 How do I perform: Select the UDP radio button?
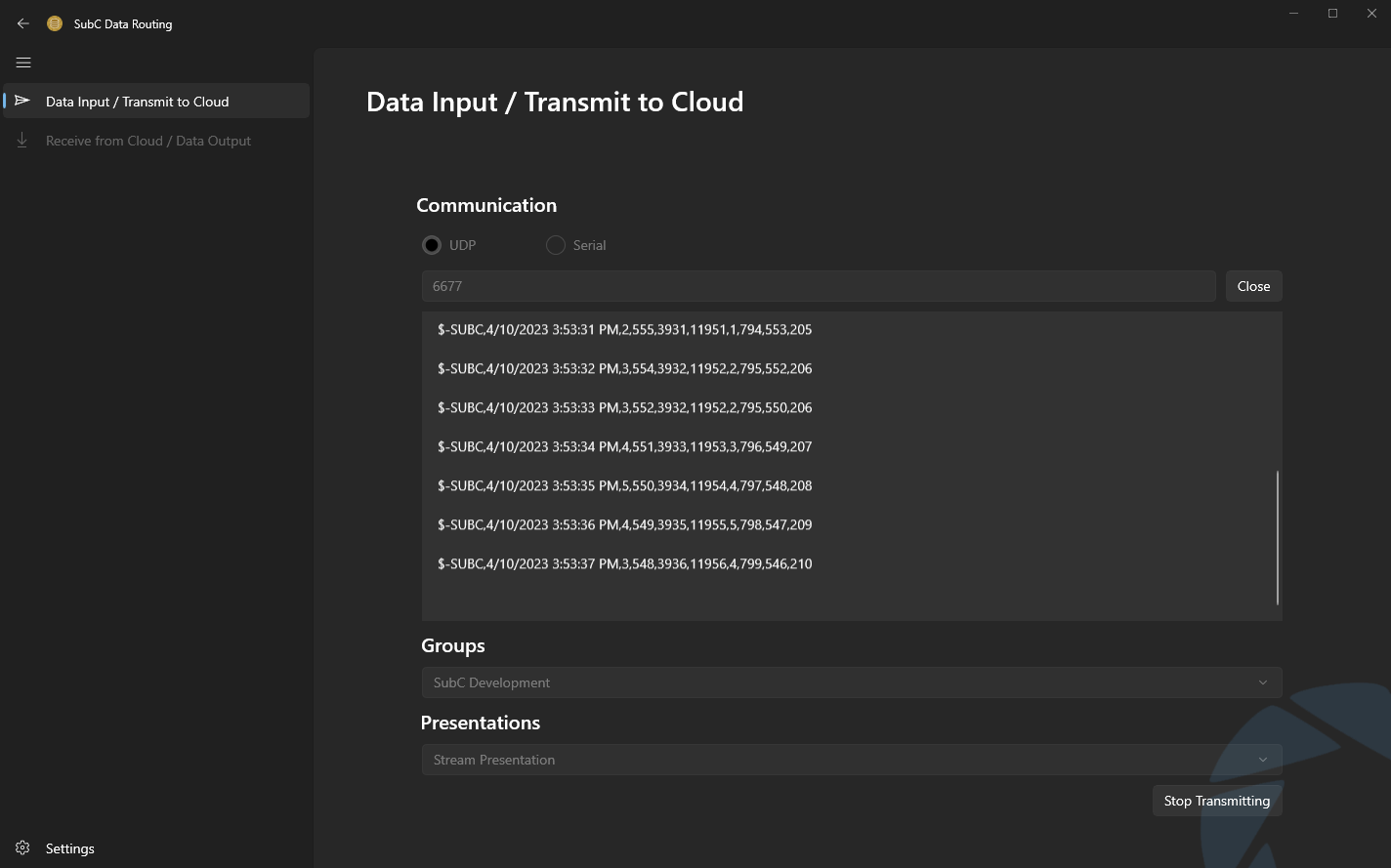[x=432, y=245]
